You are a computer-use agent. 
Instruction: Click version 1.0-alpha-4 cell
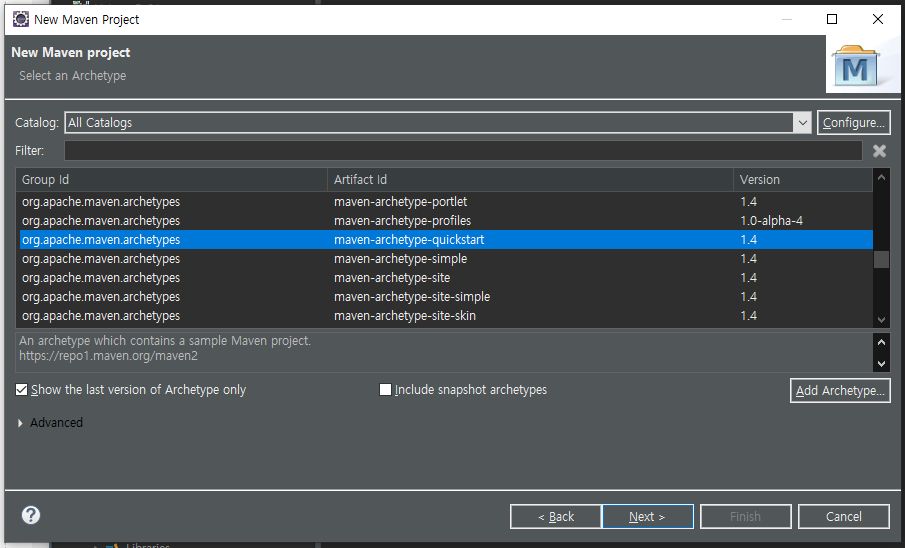point(771,221)
